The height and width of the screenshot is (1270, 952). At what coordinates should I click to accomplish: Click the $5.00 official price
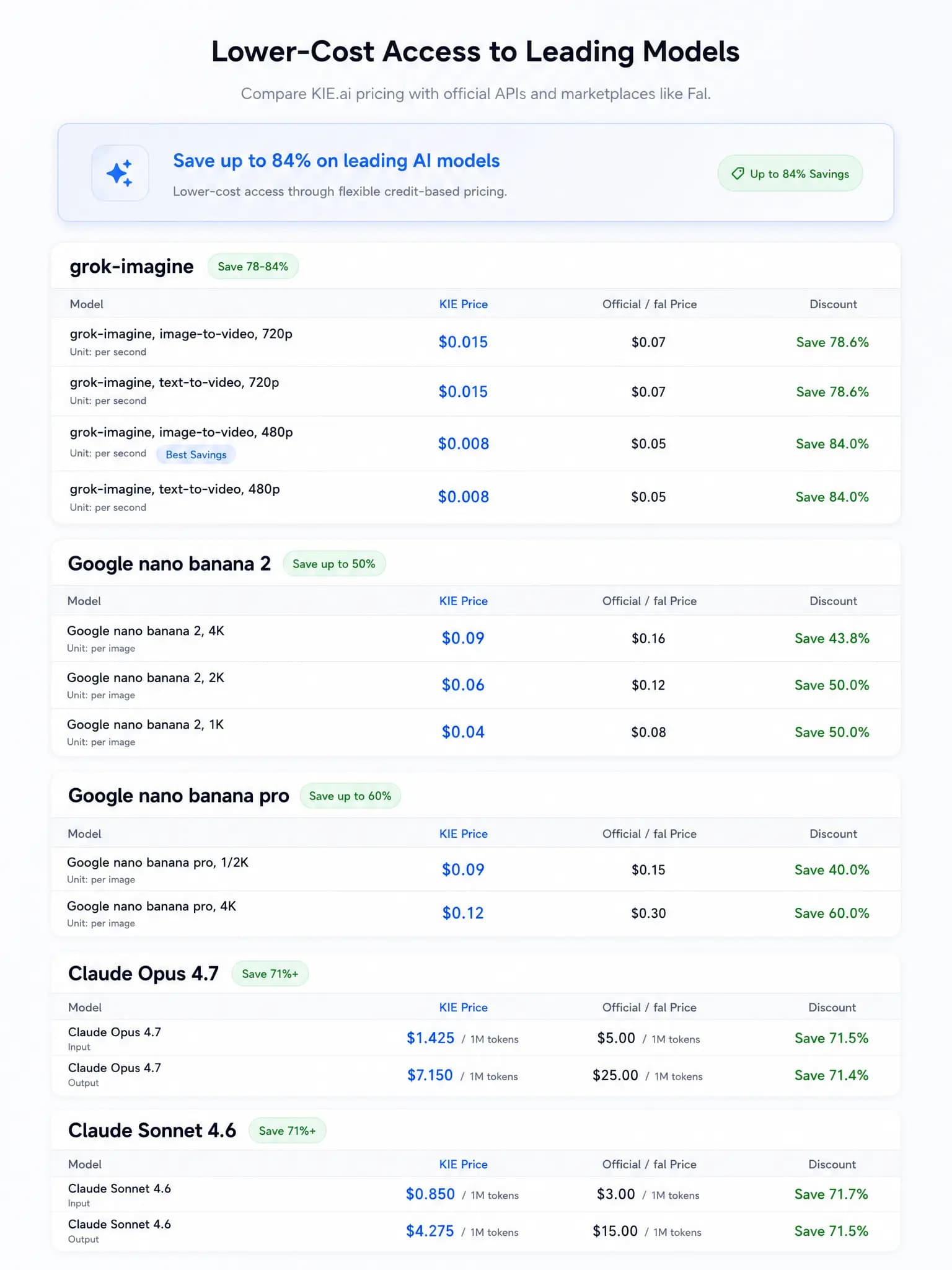(x=616, y=1038)
